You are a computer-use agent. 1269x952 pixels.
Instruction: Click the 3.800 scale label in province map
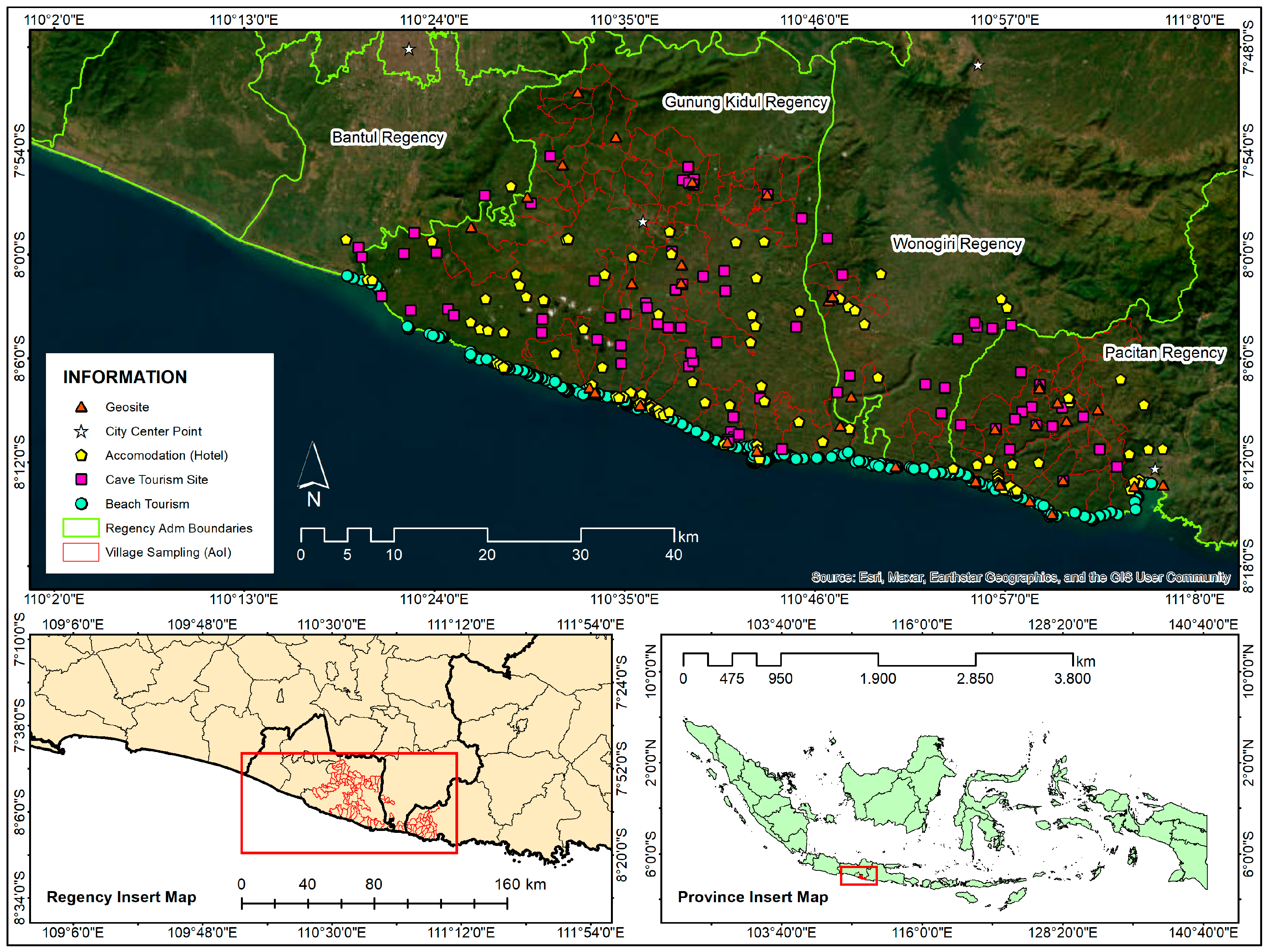[1072, 678]
